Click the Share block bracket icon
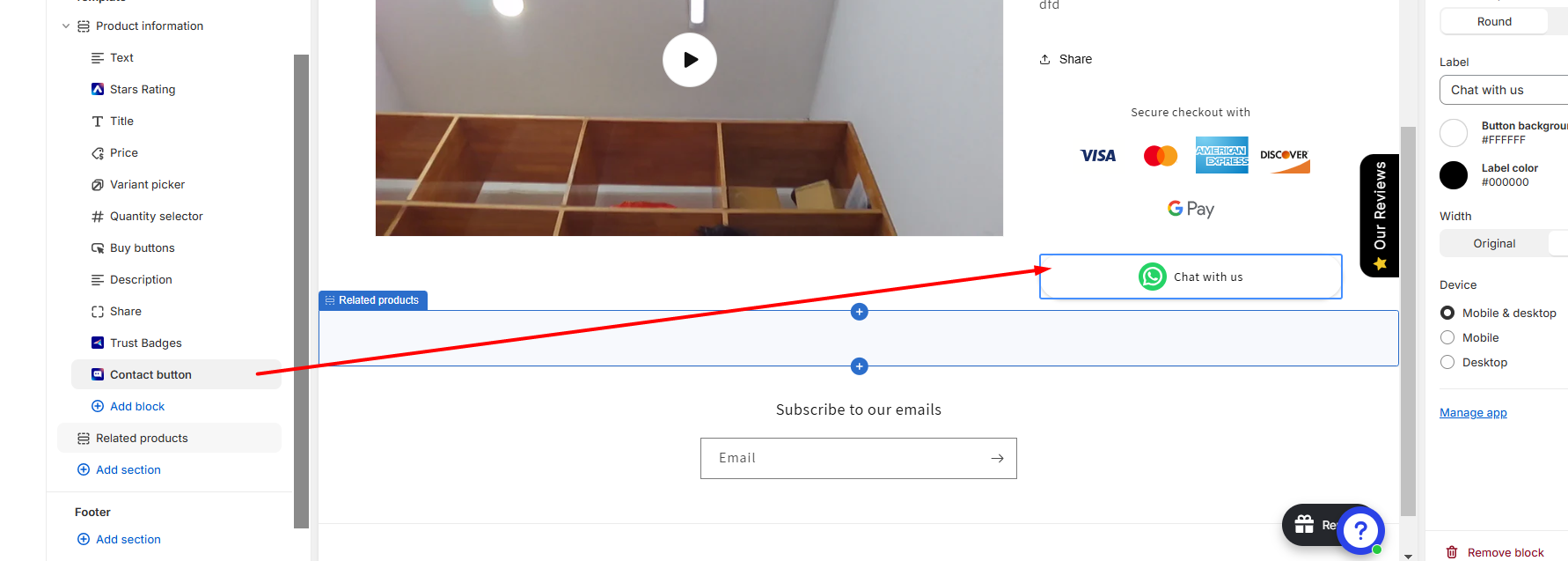Viewport: 1568px width, 561px height. point(98,312)
